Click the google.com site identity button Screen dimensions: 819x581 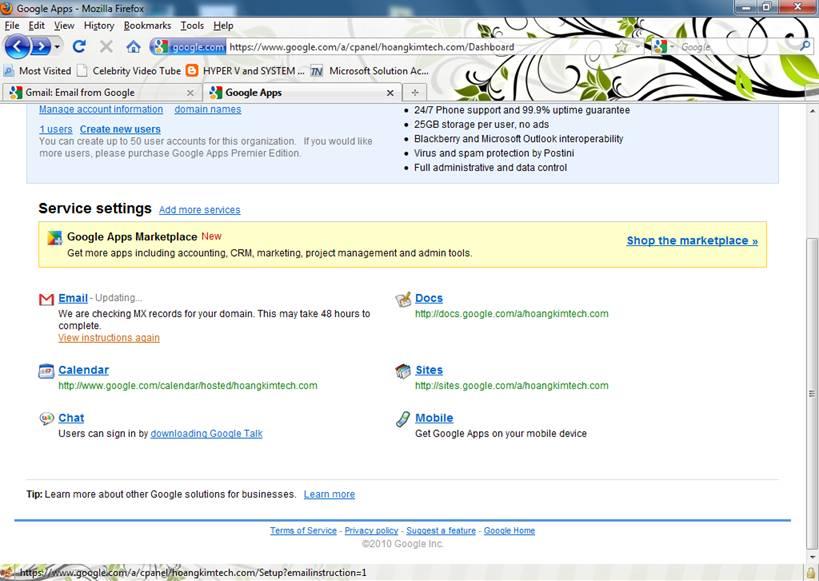(x=188, y=47)
